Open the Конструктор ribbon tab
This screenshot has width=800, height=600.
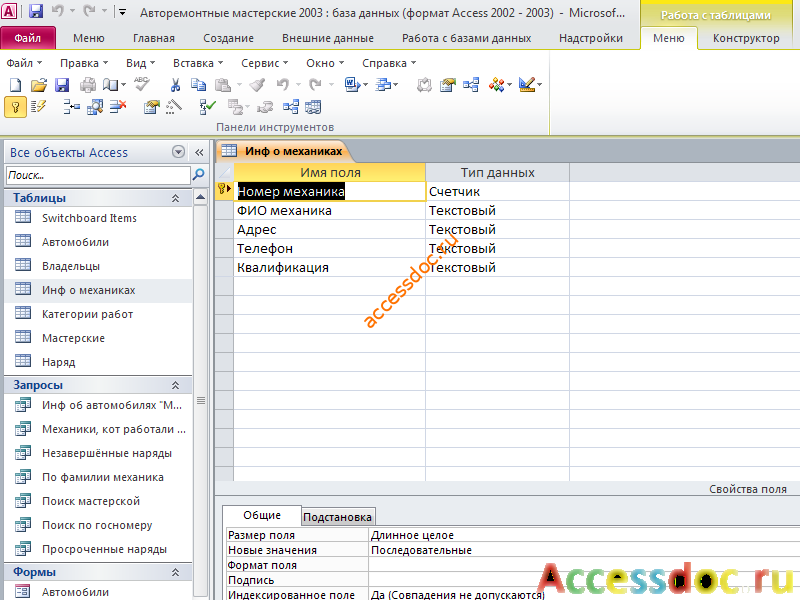[746, 38]
